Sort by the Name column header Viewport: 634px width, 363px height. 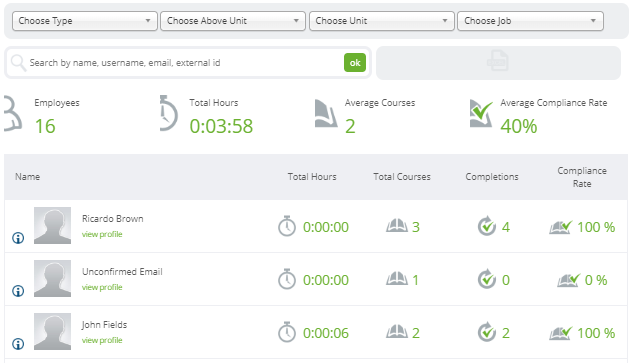27,177
